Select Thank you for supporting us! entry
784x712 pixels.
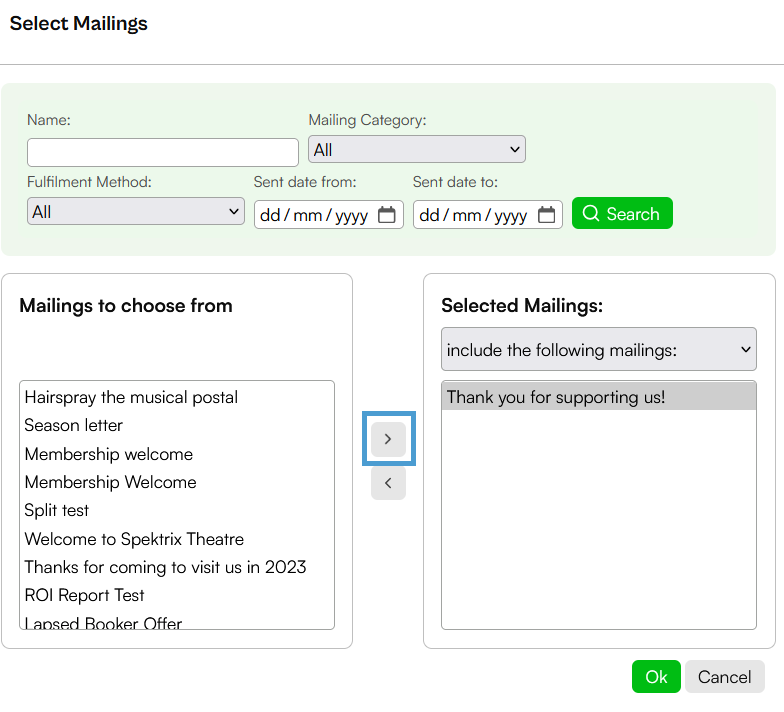click(x=598, y=396)
